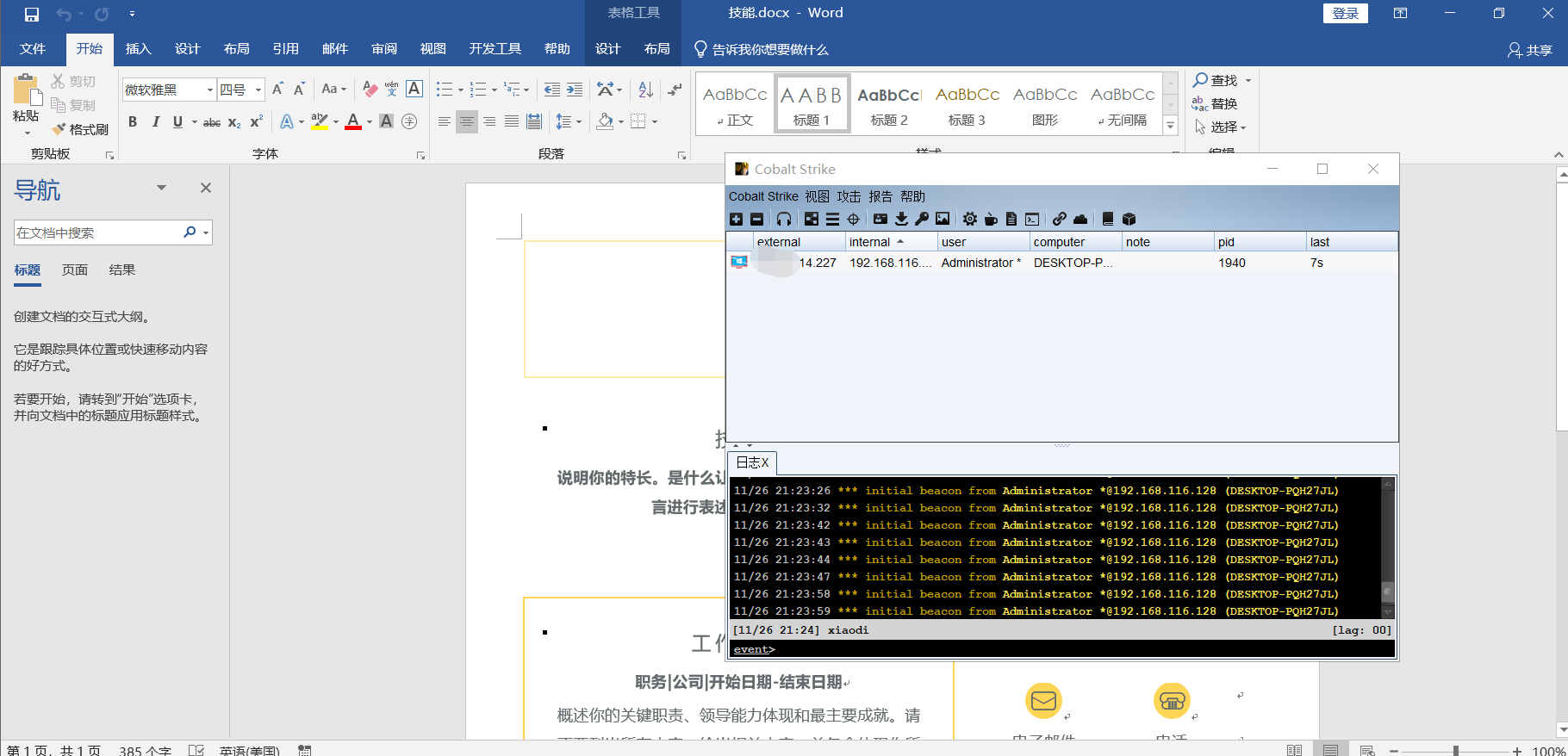Click the red font color button

click(x=353, y=122)
